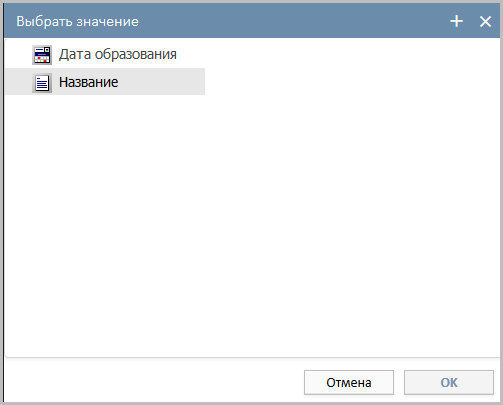Close the Выбрать значение dialog with the X

485,22
